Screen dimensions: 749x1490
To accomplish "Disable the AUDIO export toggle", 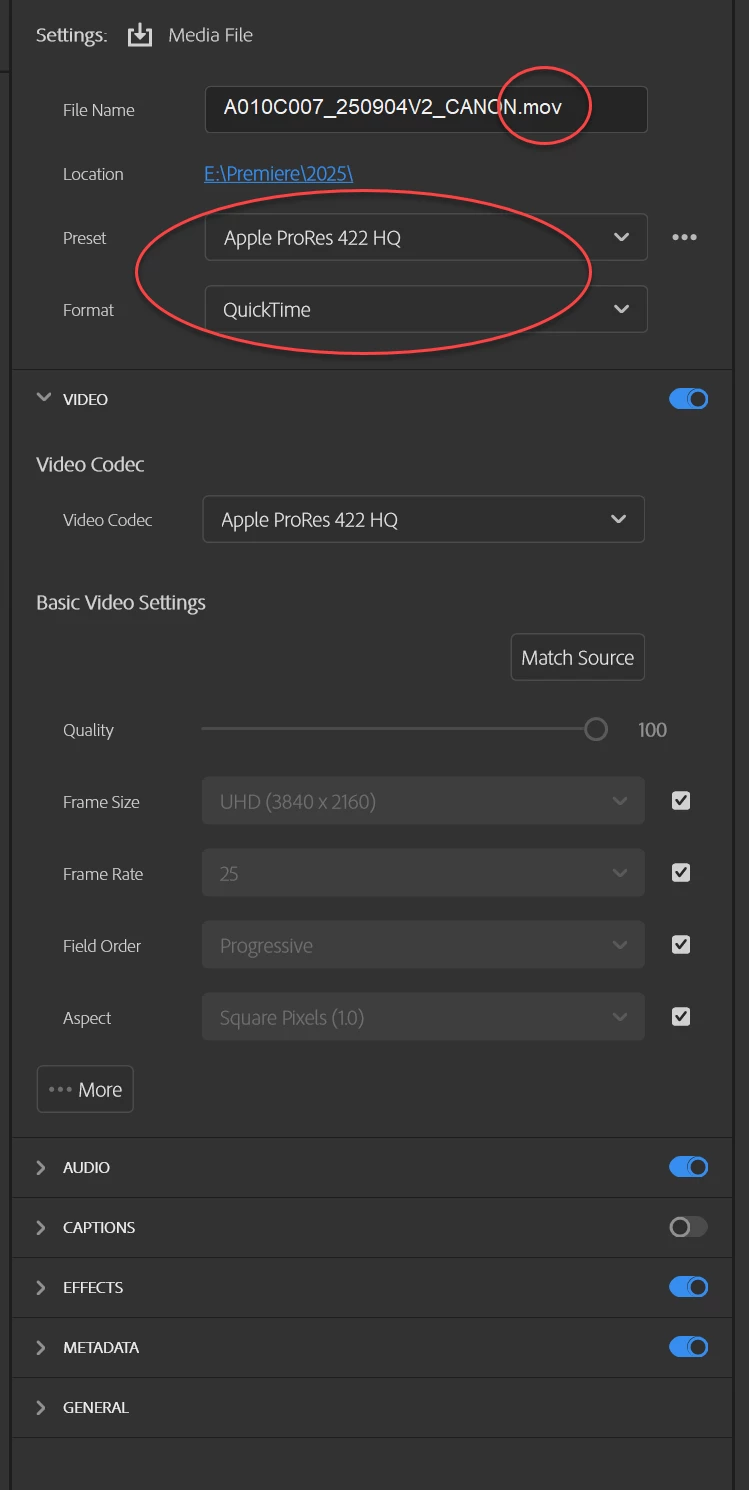I will tap(688, 1167).
